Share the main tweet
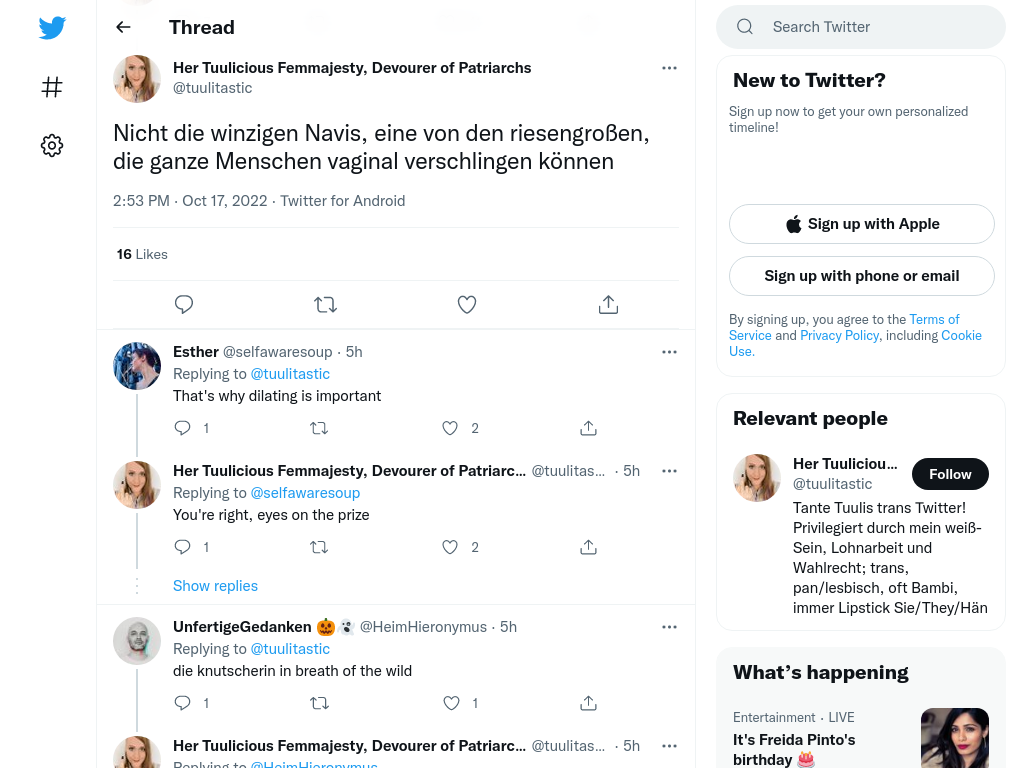1024x768 pixels. tap(609, 304)
